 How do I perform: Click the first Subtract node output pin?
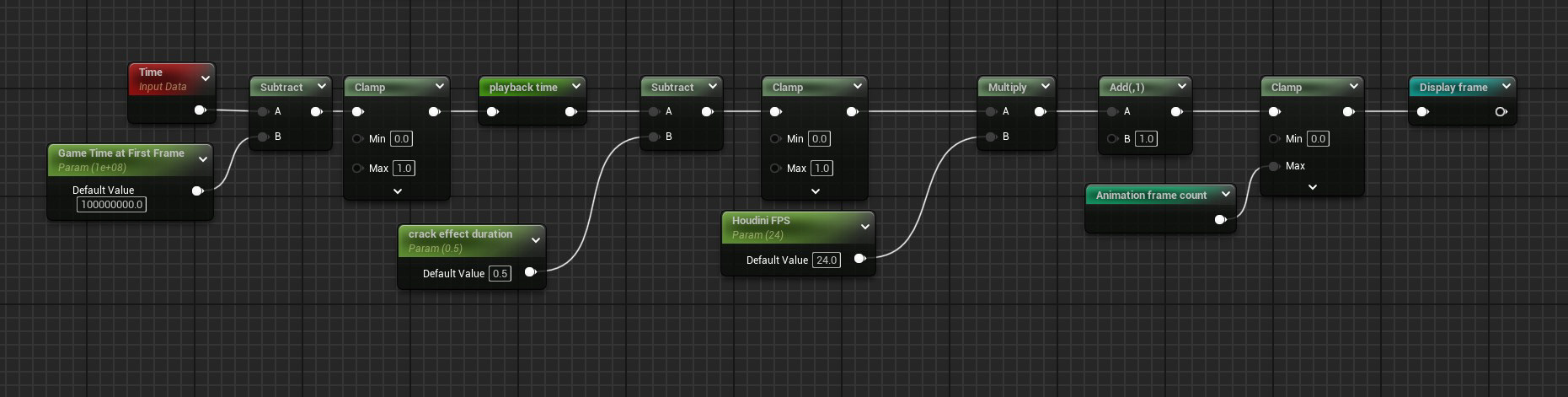(x=316, y=111)
